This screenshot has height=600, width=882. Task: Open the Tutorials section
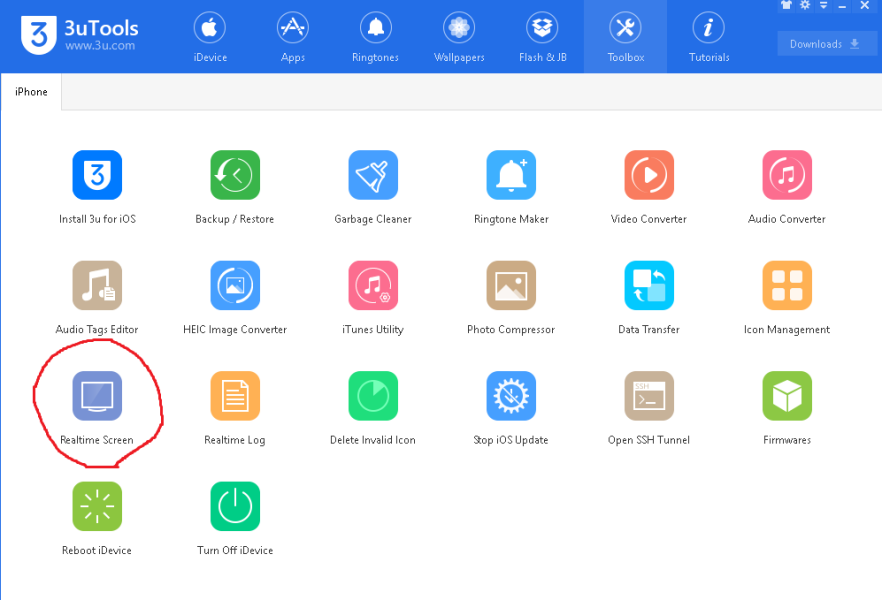pyautogui.click(x=709, y=37)
